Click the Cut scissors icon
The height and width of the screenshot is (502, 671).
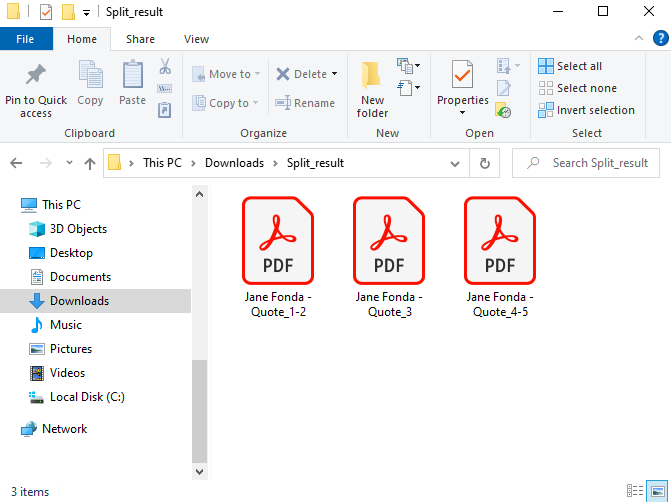(x=165, y=67)
